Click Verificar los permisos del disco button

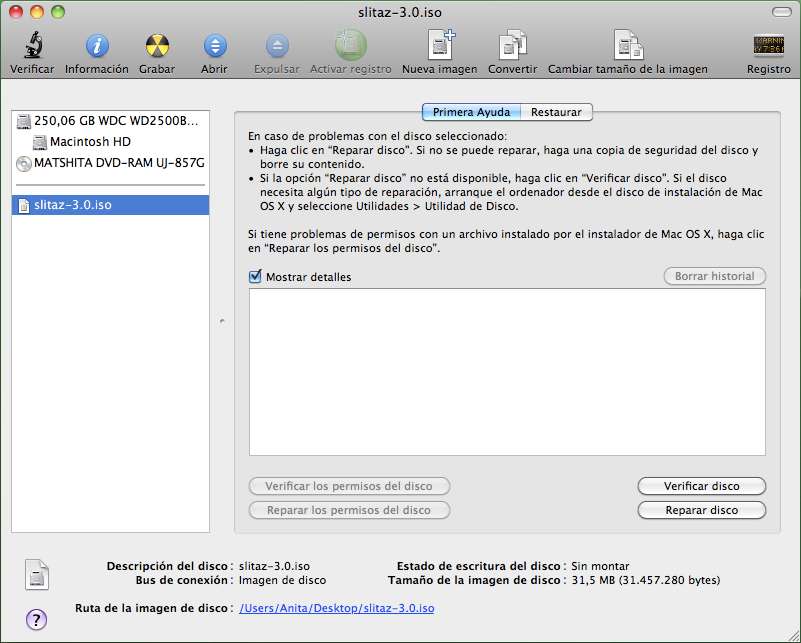(349, 486)
